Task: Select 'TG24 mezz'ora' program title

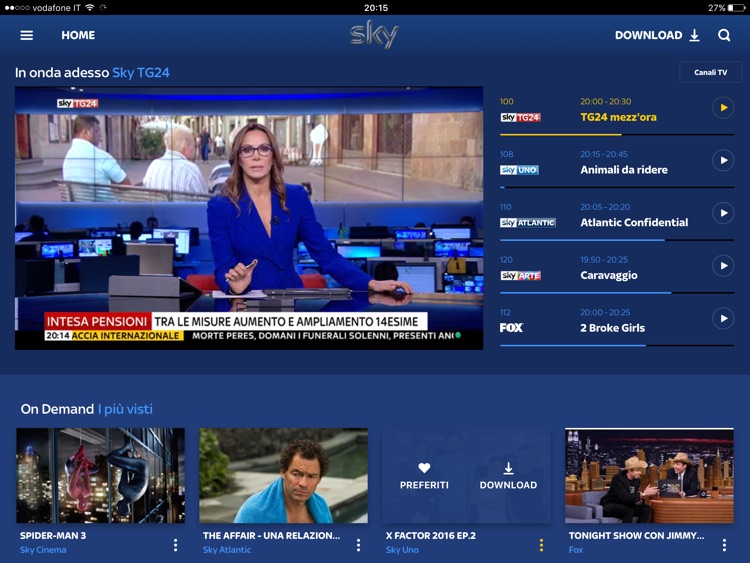Action: click(618, 117)
